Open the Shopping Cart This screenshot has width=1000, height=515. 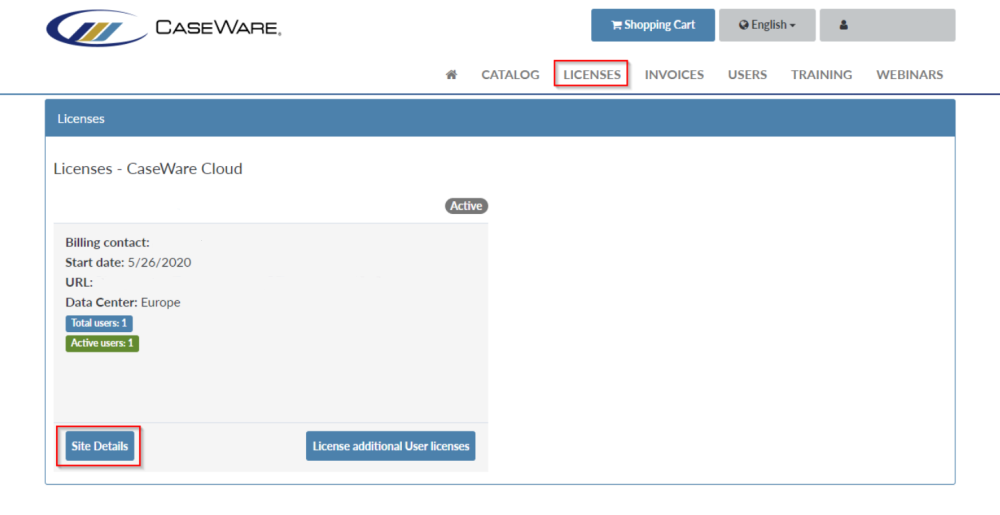652,25
